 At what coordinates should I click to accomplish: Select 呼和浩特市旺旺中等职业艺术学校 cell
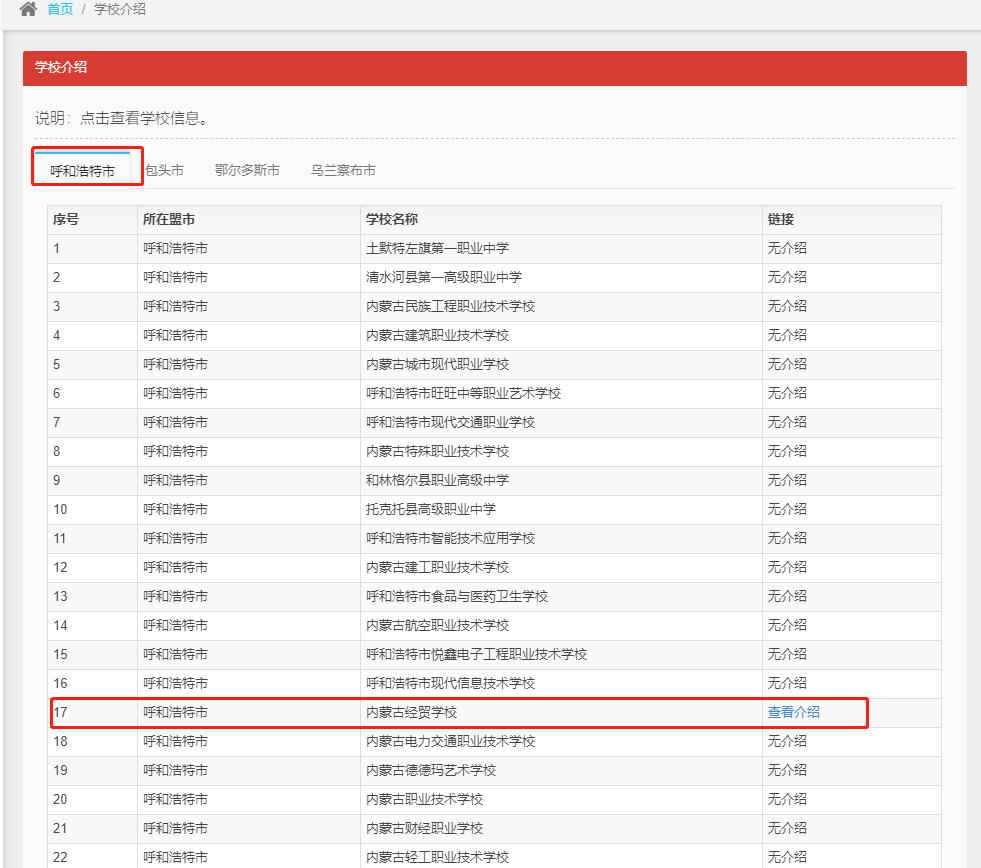click(x=561, y=394)
